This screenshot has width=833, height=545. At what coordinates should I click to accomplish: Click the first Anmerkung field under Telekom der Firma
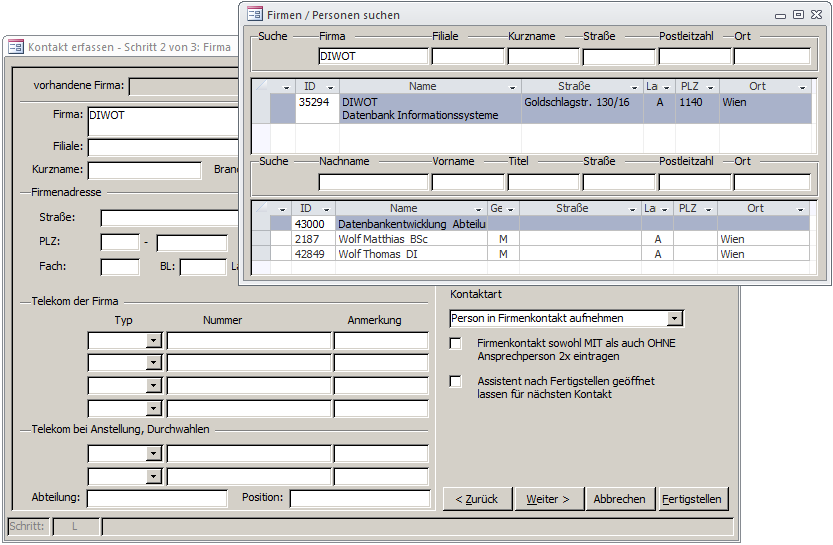[381, 340]
